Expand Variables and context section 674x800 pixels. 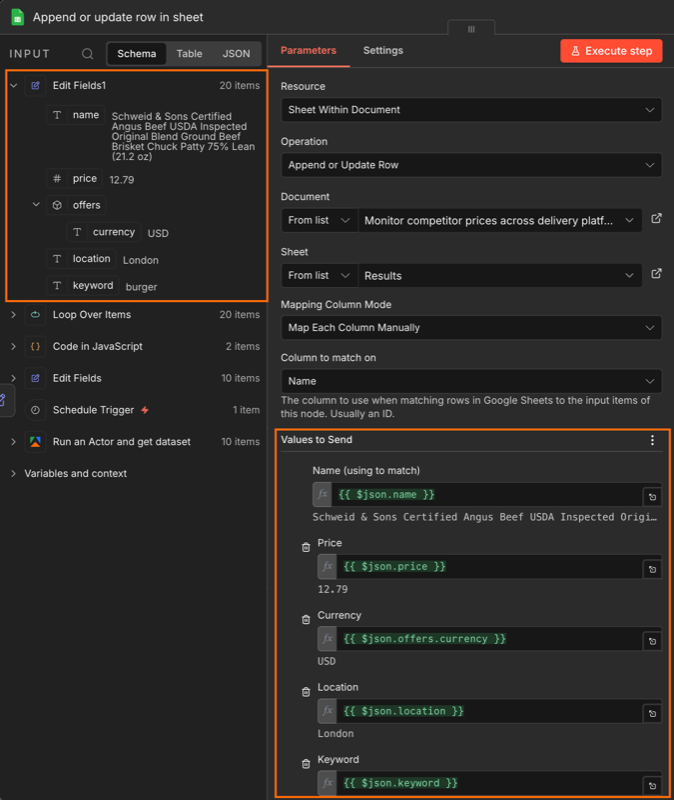coord(13,473)
